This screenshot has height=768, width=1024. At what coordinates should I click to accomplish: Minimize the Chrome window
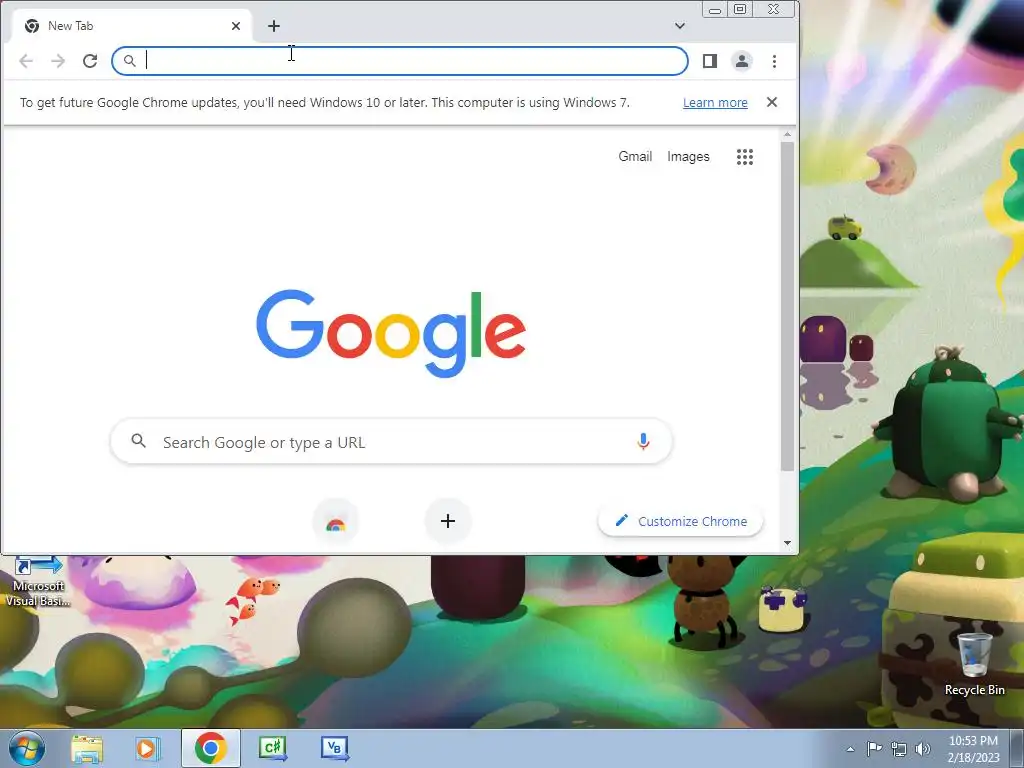[x=715, y=10]
